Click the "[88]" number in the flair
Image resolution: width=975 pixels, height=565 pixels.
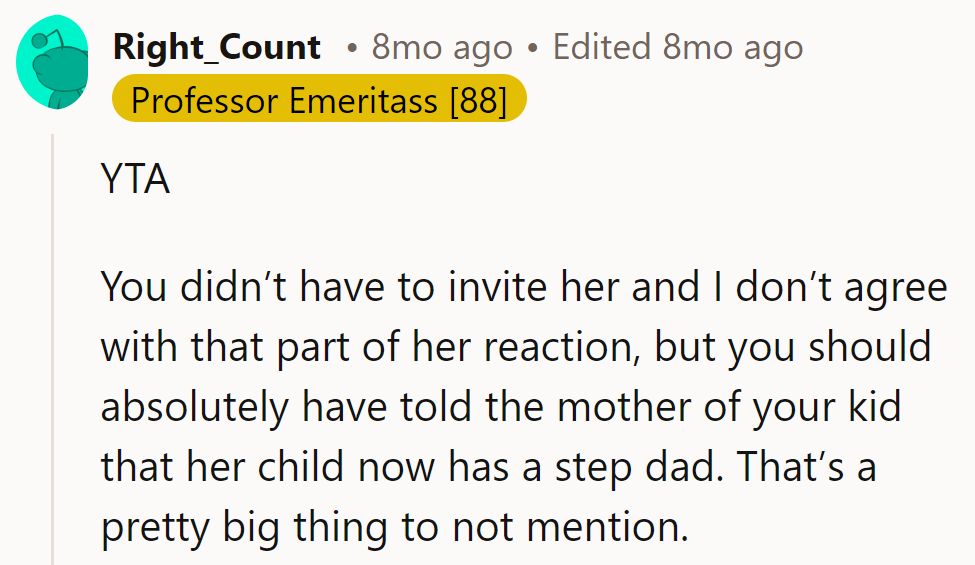coord(478,100)
